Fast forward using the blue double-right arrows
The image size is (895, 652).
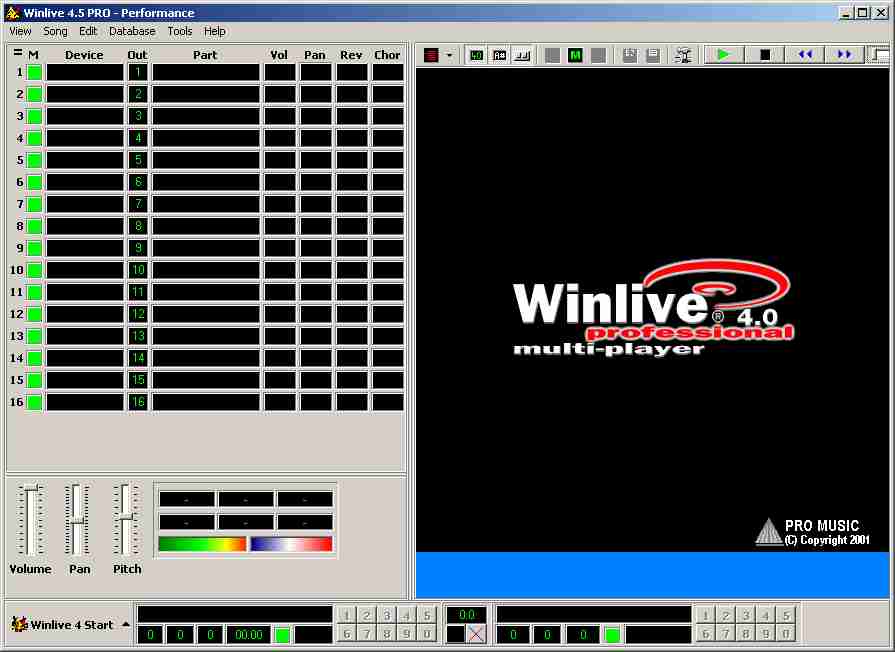click(845, 55)
